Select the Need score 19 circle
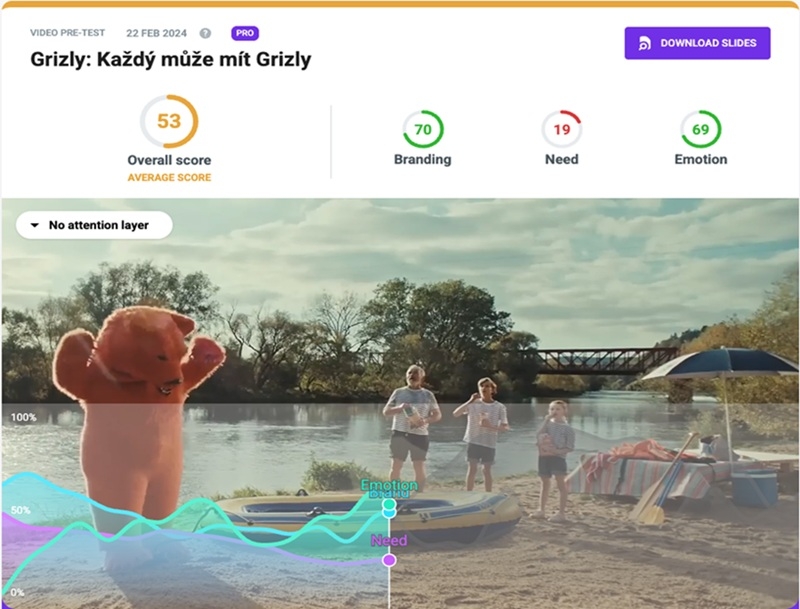 click(562, 130)
